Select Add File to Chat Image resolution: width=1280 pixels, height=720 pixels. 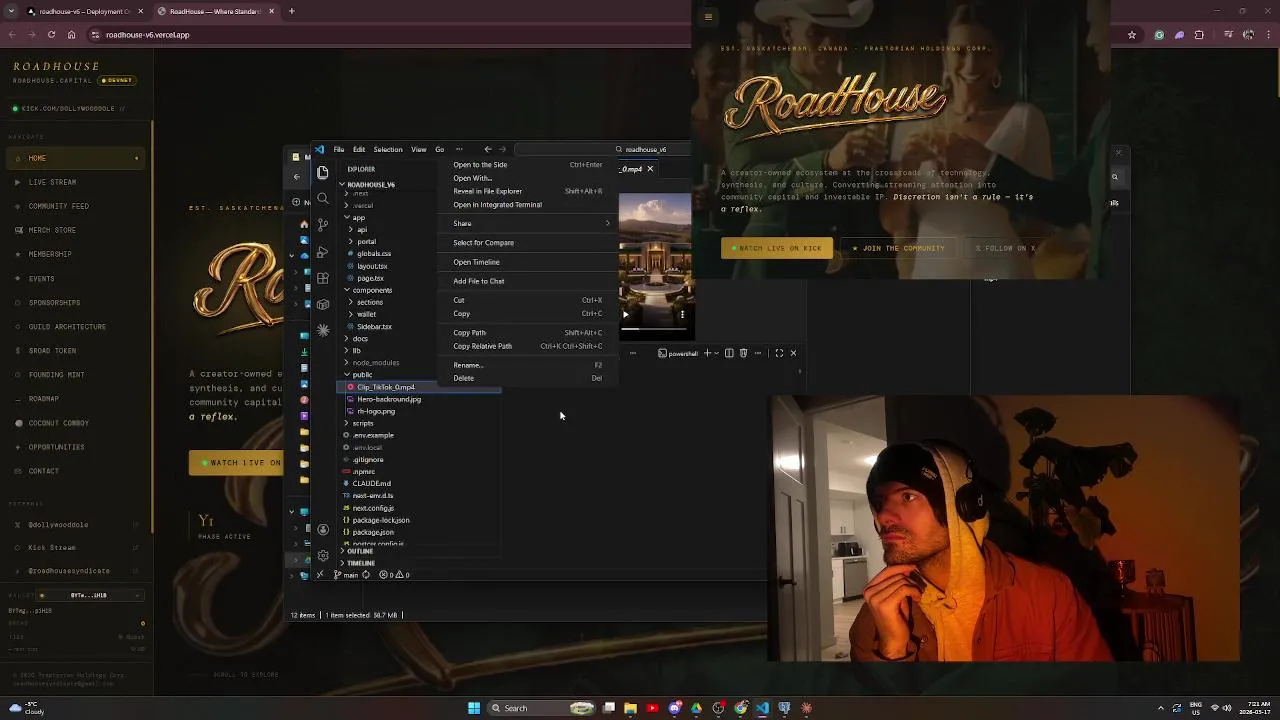coord(527,281)
